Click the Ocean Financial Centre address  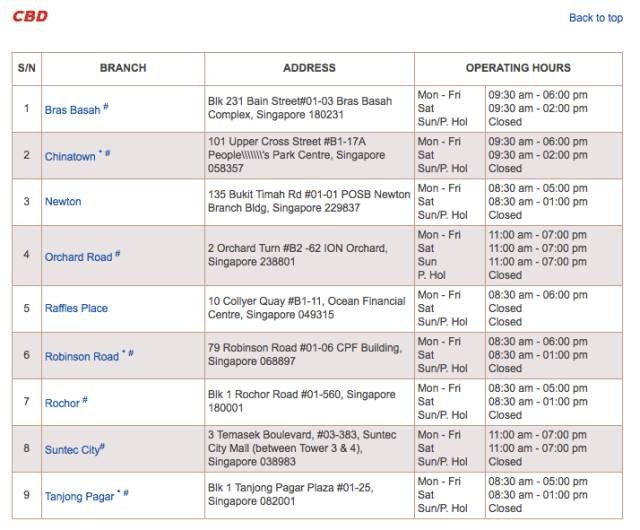pos(306,308)
